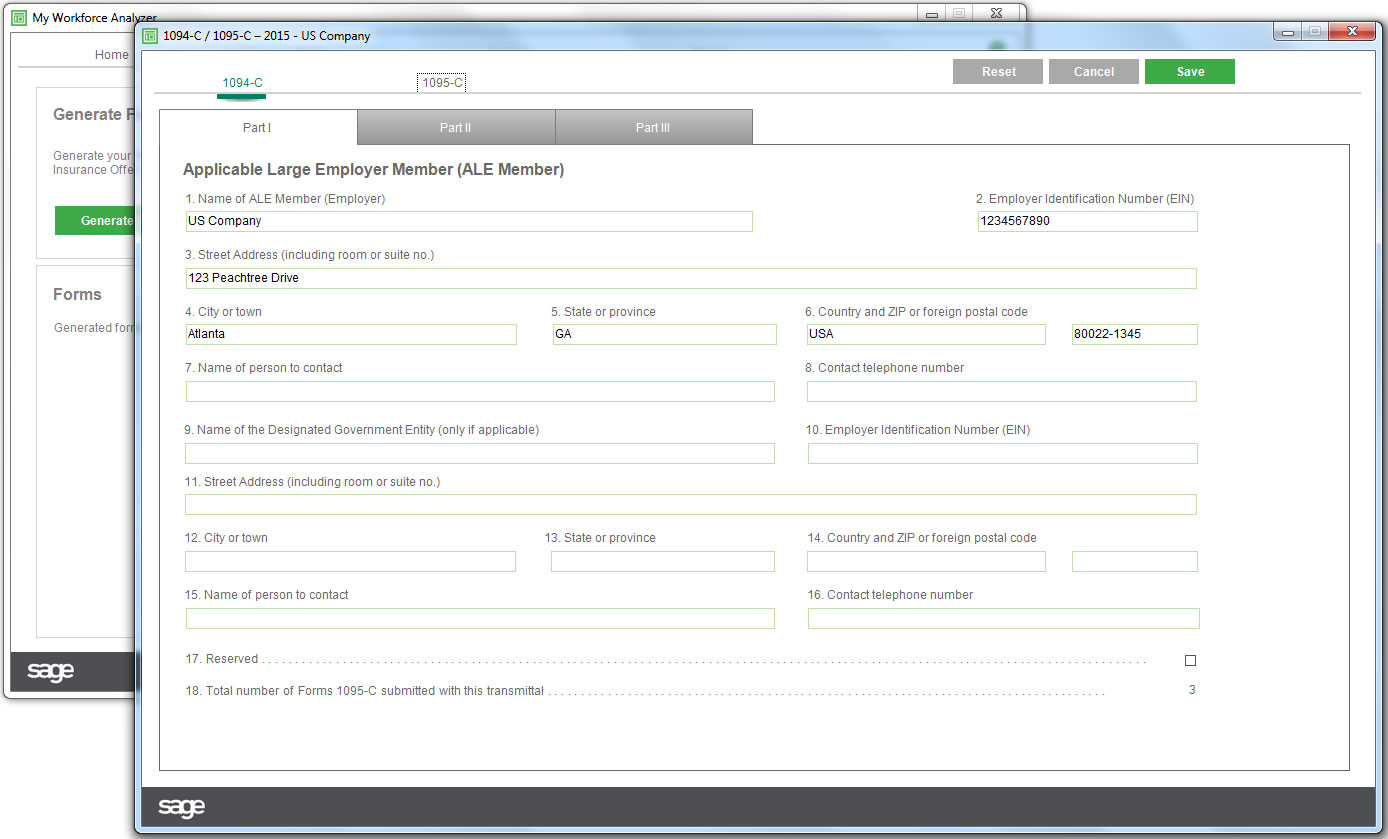Minimize the My Workforce Analyzer window
Viewport: 1388px width, 839px height.
(932, 14)
